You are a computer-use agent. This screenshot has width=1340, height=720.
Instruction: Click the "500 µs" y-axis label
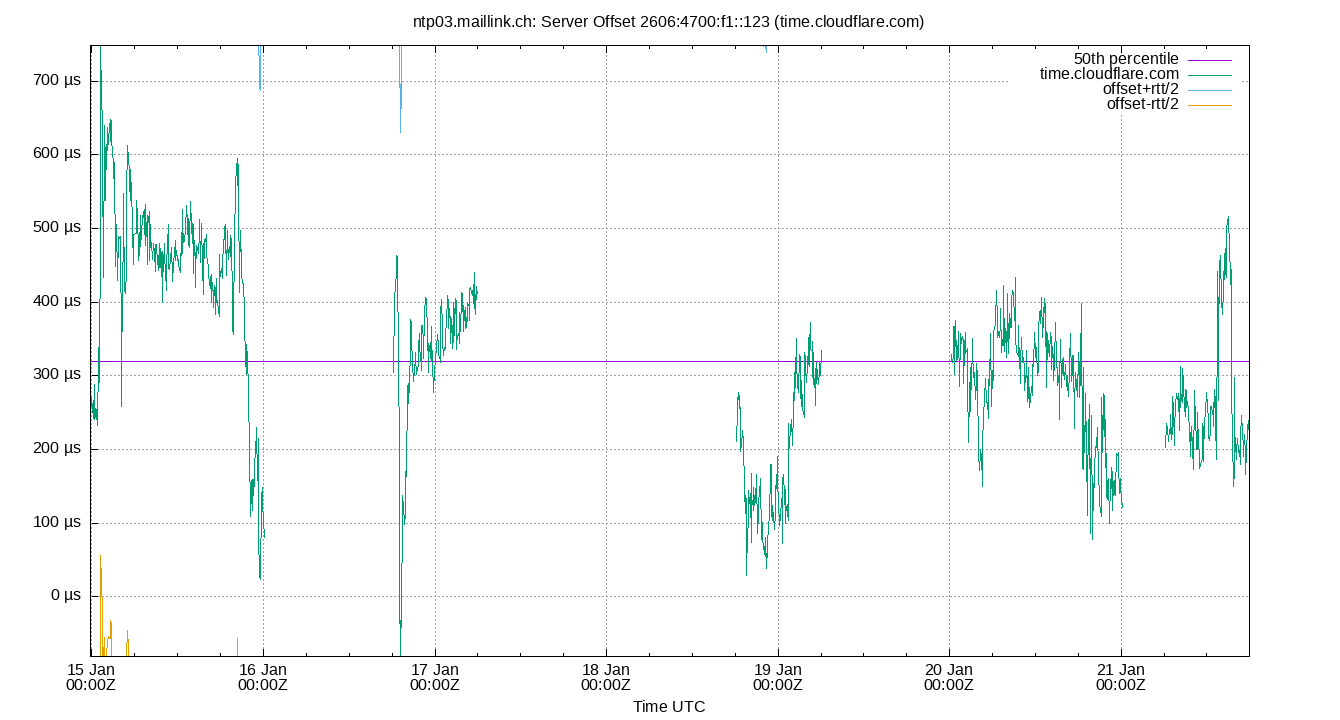(58, 228)
